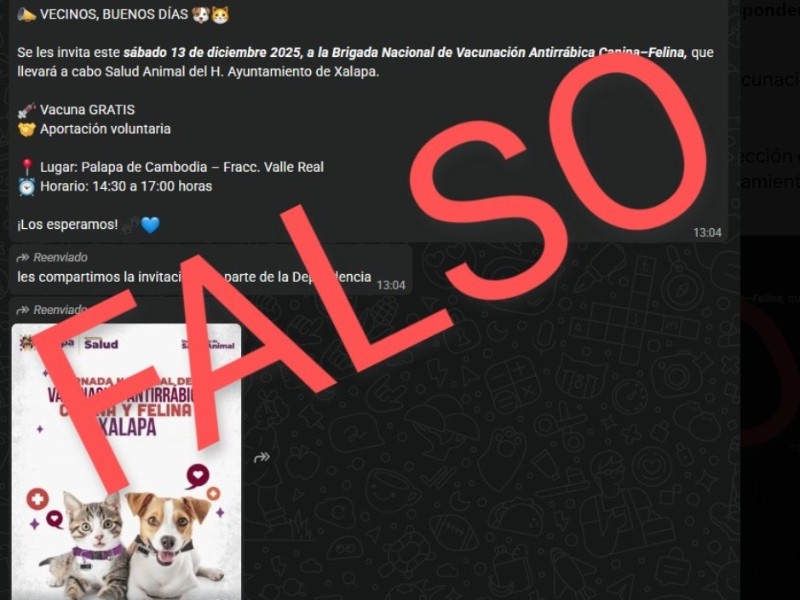Select the megaphone emoji in VECINOS greeting
The image size is (800, 600).
27,14
